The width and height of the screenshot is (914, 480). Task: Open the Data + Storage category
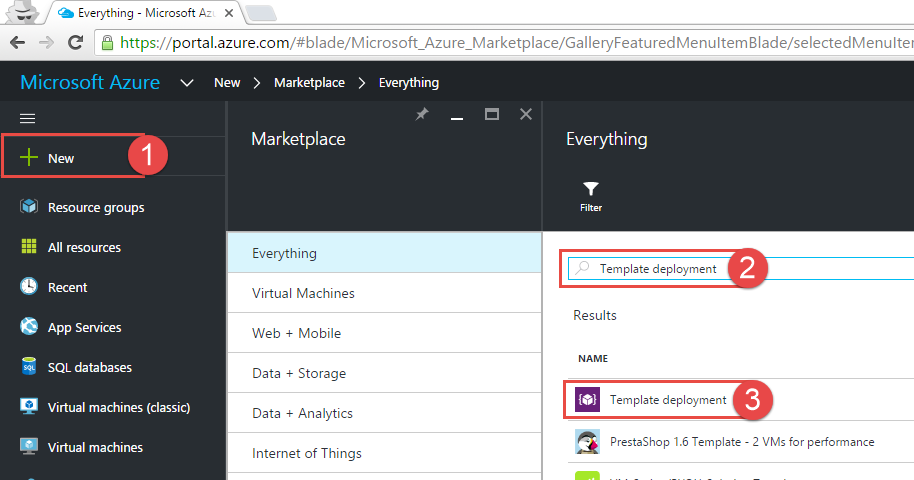pos(298,373)
